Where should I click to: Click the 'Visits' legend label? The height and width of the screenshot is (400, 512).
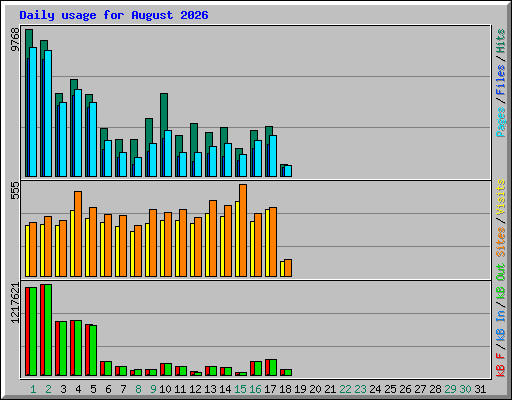500,198
